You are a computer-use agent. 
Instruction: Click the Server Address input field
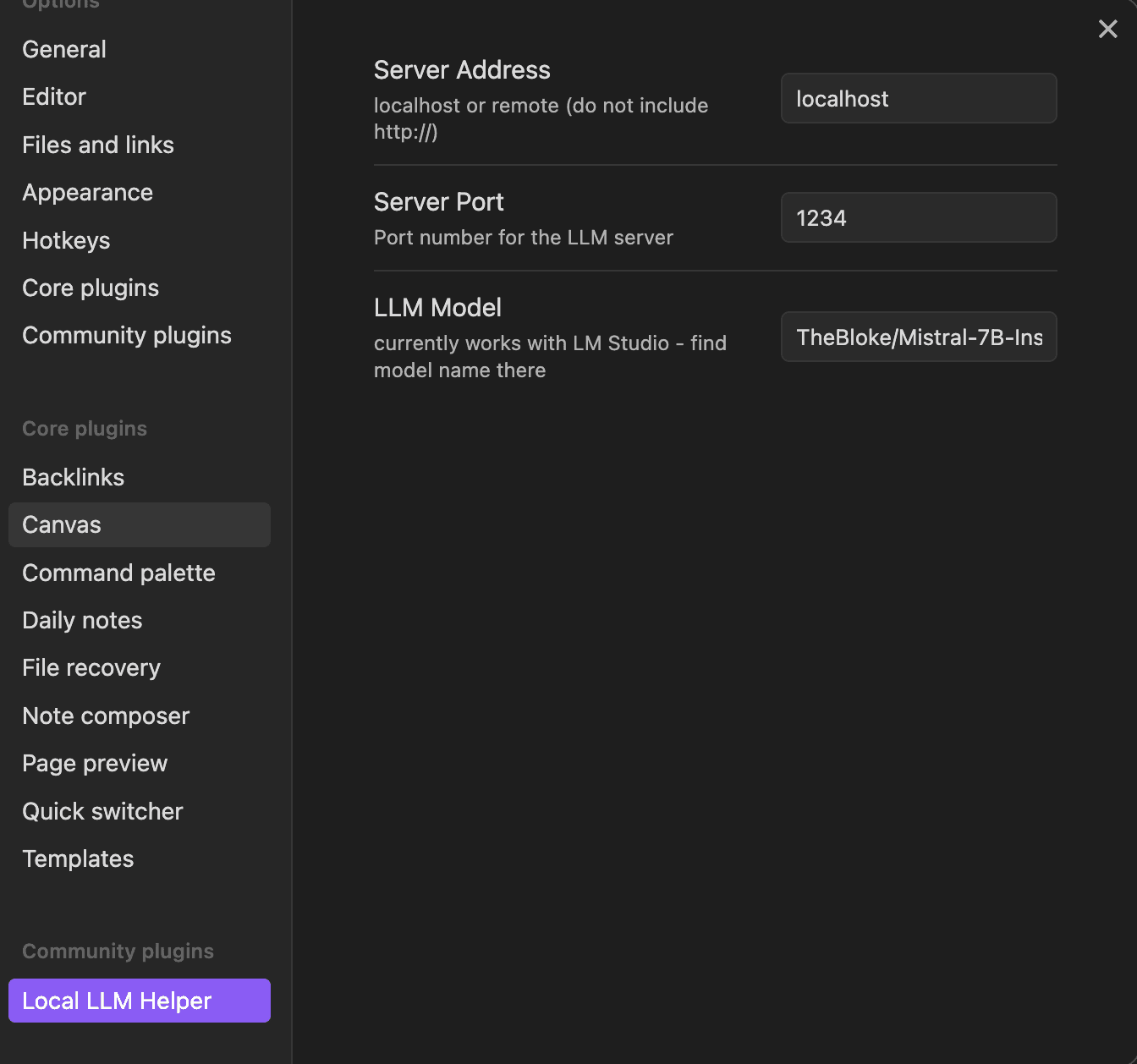[x=918, y=98]
